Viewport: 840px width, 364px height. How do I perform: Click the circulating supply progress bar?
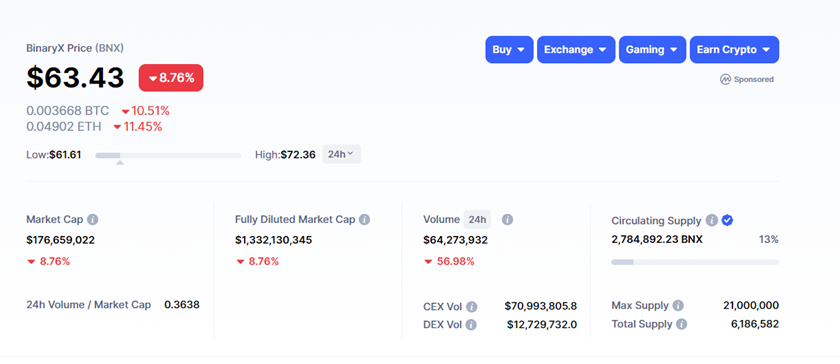695,262
